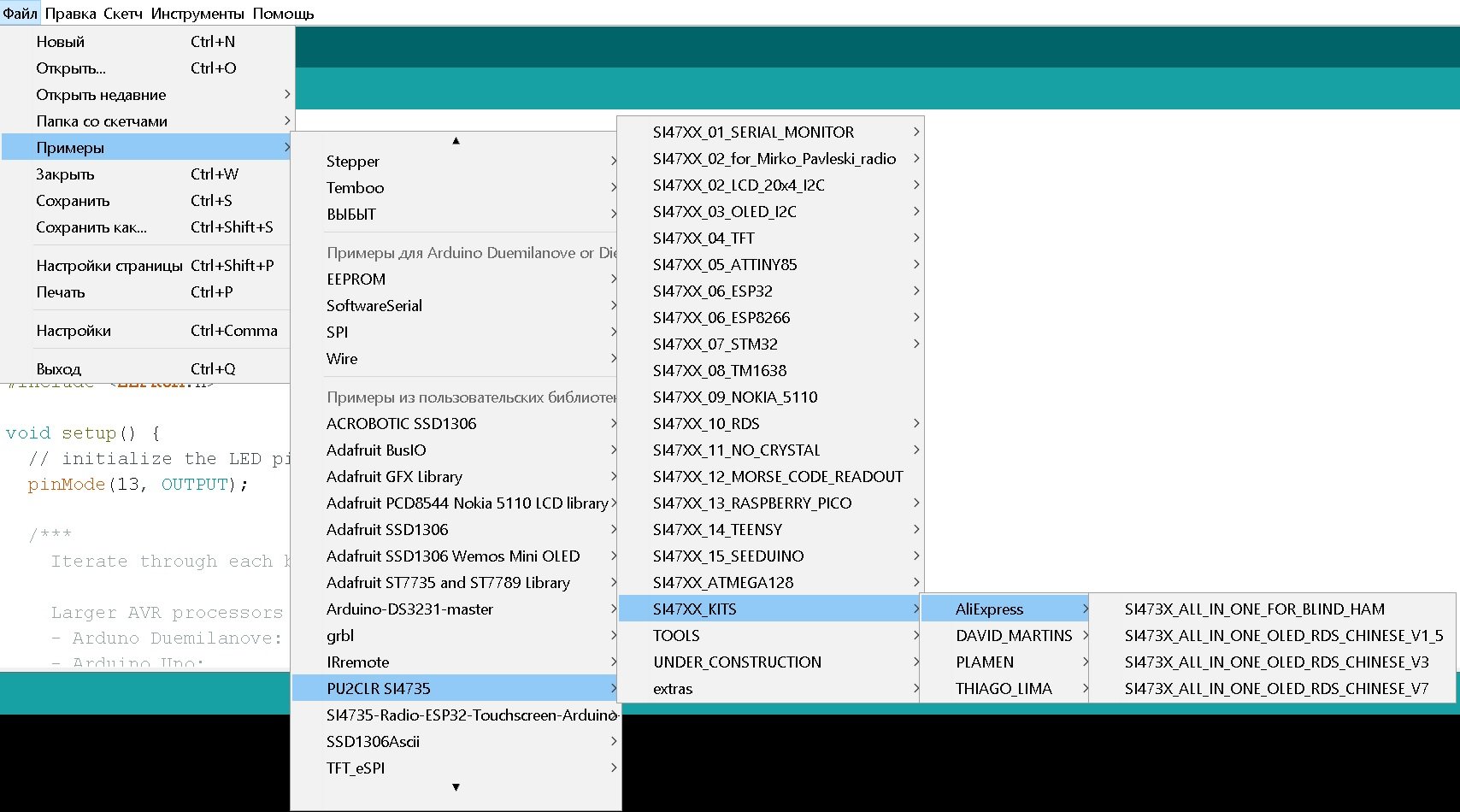Open SI47XX_03_OLED_I2C folder
1460x812 pixels.
[770, 212]
